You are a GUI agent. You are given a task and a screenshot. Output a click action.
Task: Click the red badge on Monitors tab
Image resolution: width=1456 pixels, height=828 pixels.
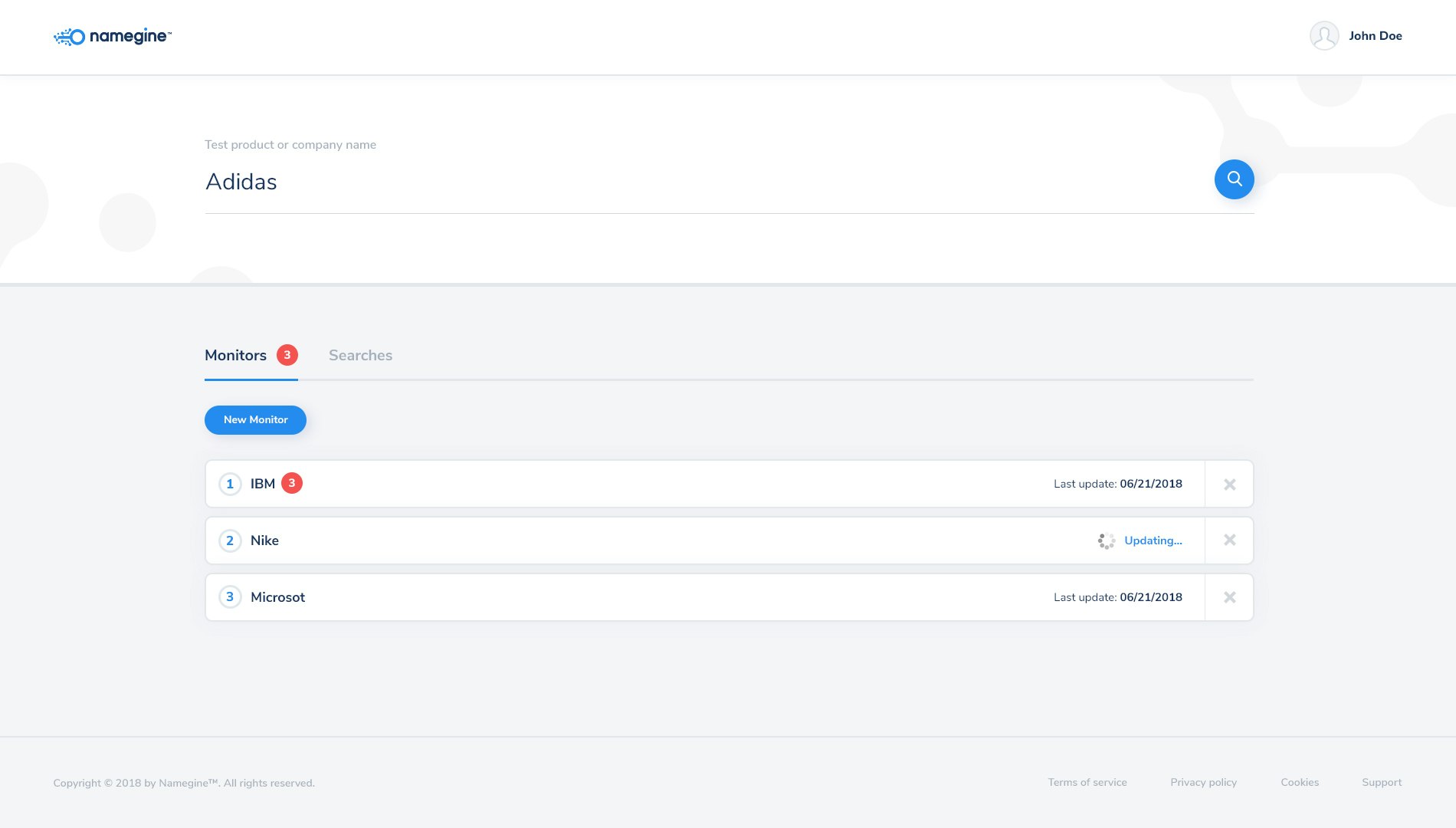[287, 355]
